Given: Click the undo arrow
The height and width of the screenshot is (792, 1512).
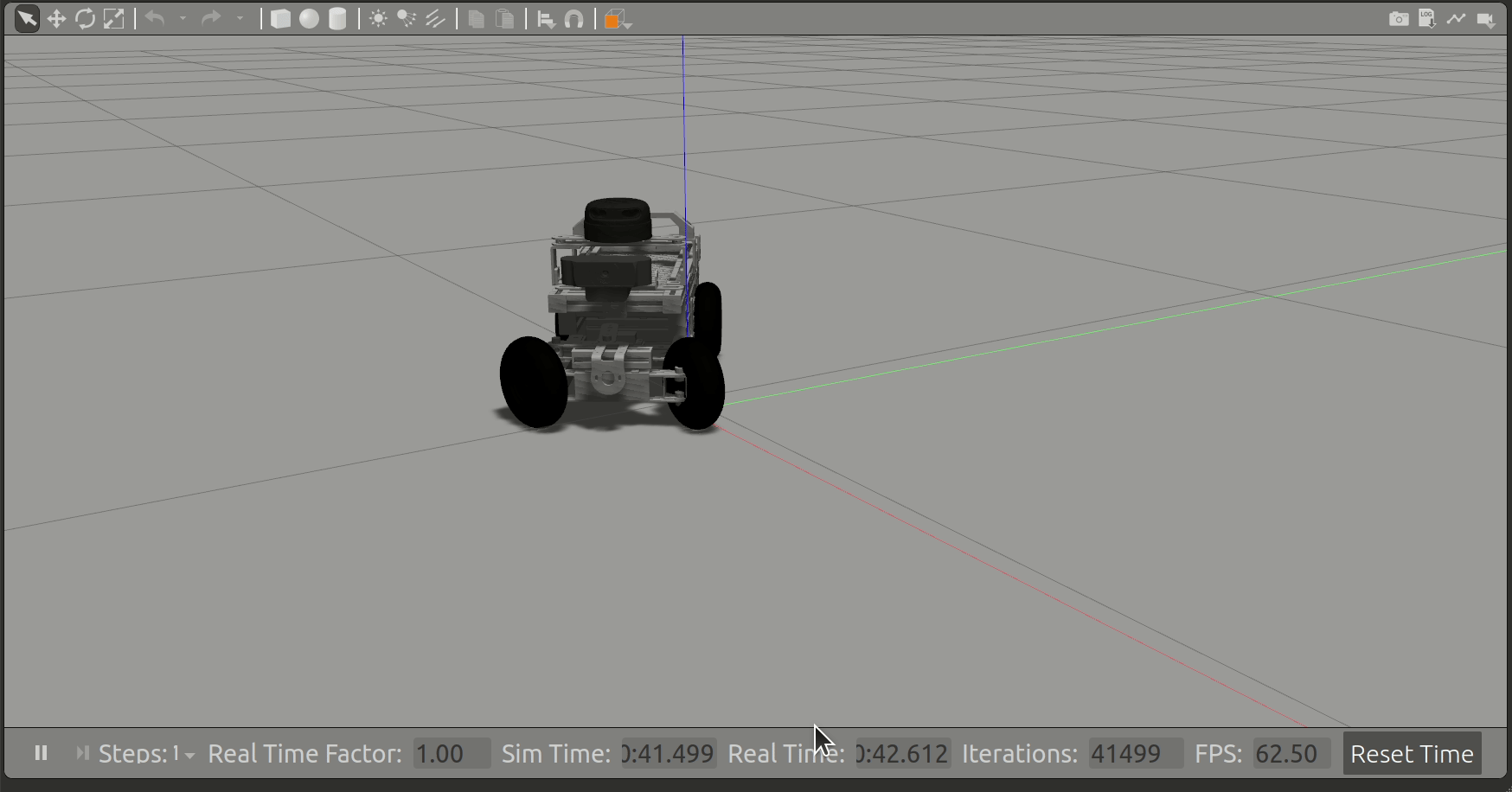Looking at the screenshot, I should coord(155,18).
